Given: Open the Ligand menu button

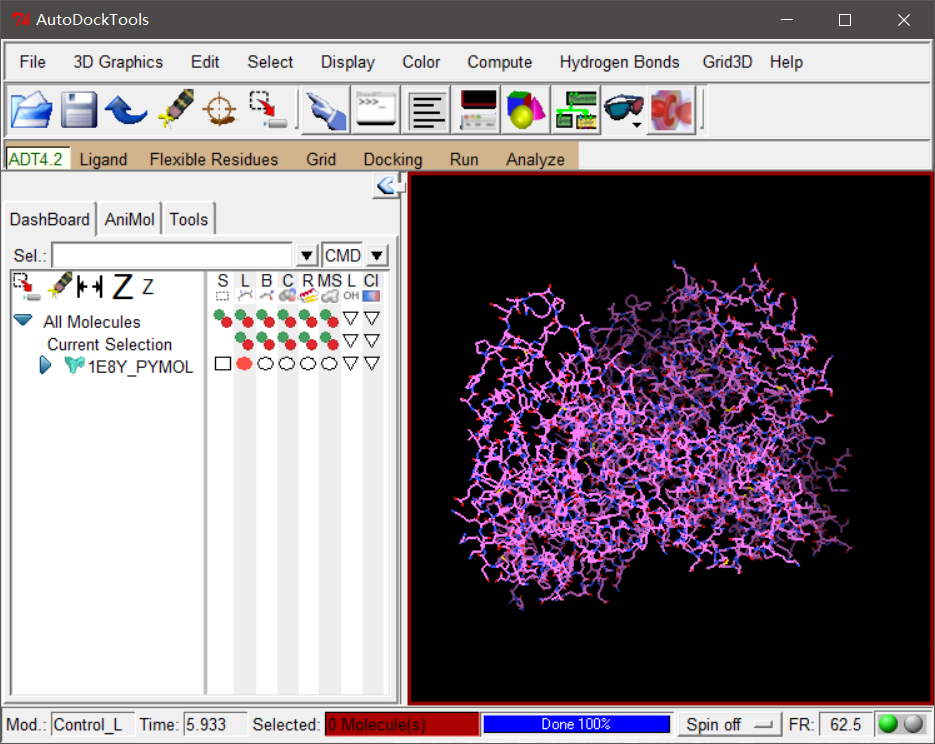Looking at the screenshot, I should (x=103, y=159).
